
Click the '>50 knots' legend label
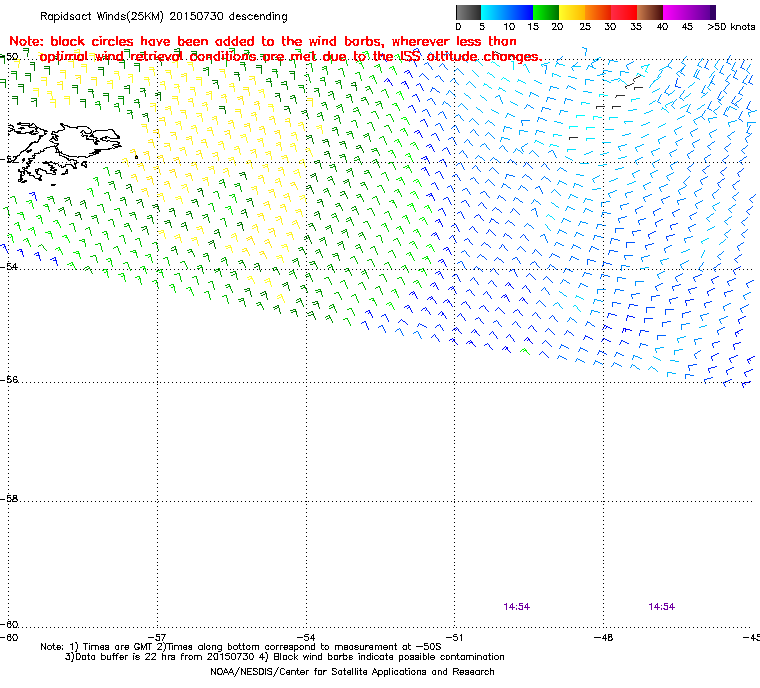click(x=731, y=27)
